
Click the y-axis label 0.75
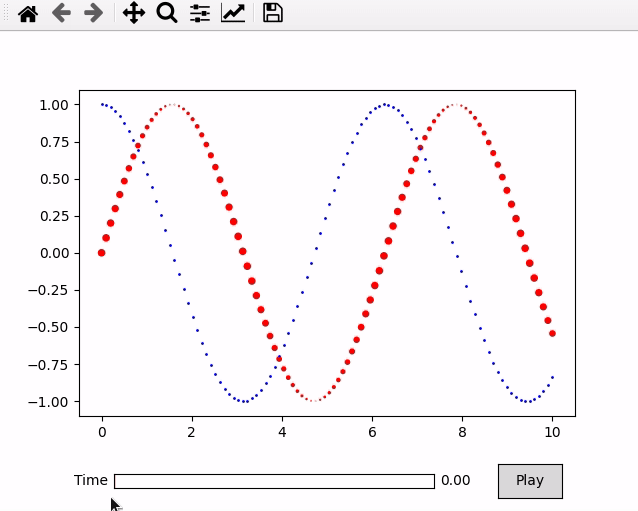click(x=54, y=142)
